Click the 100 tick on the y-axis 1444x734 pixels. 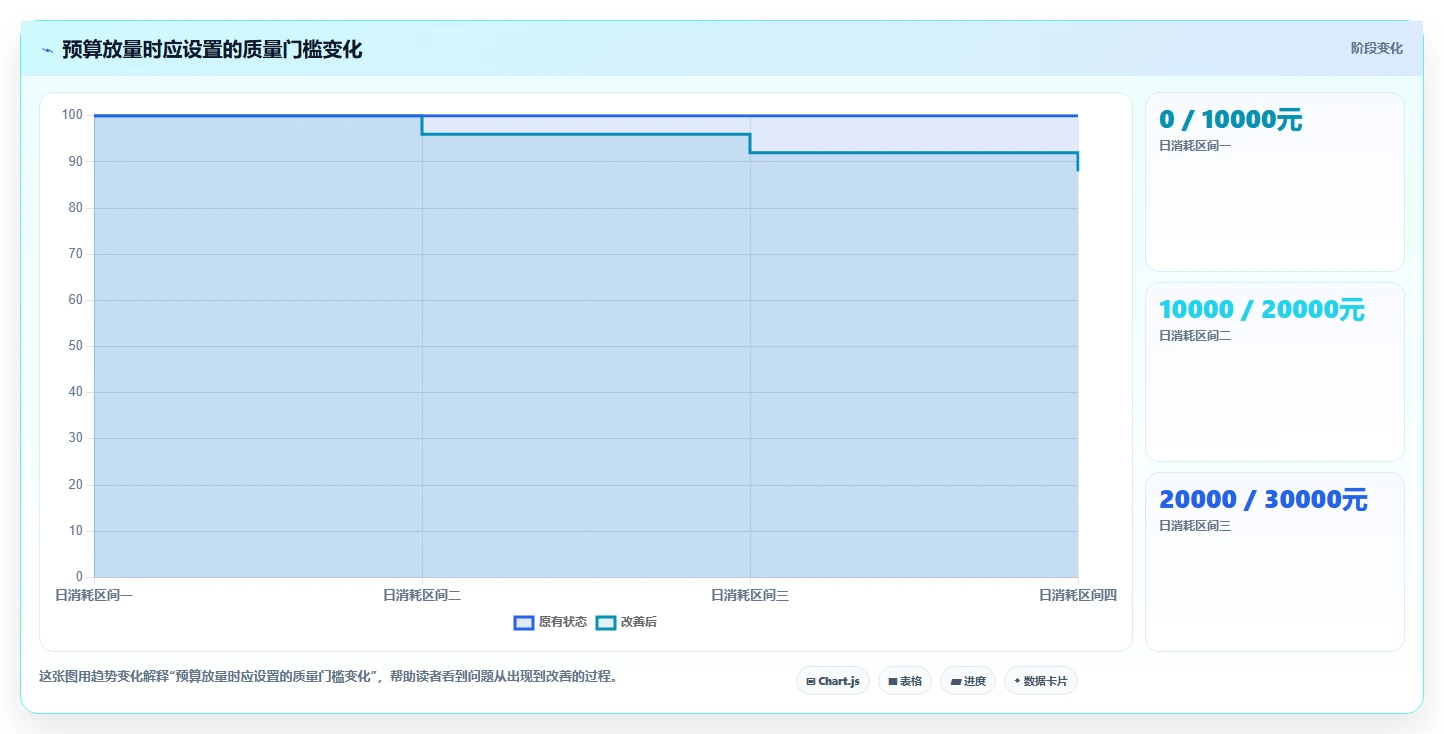pos(73,115)
